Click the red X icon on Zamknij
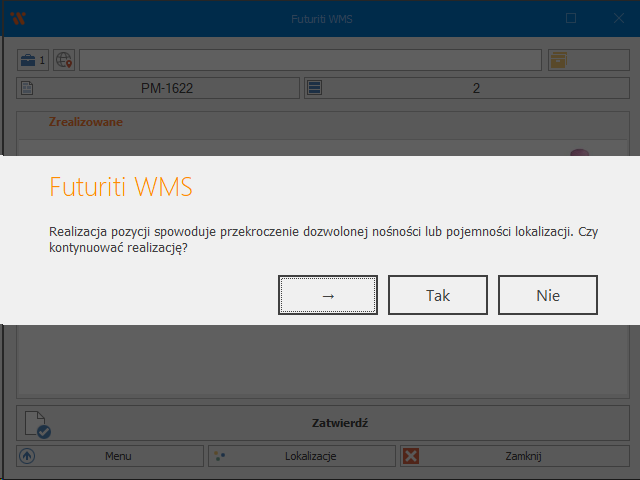Screen dimensions: 640x480 pyautogui.click(x=410, y=456)
